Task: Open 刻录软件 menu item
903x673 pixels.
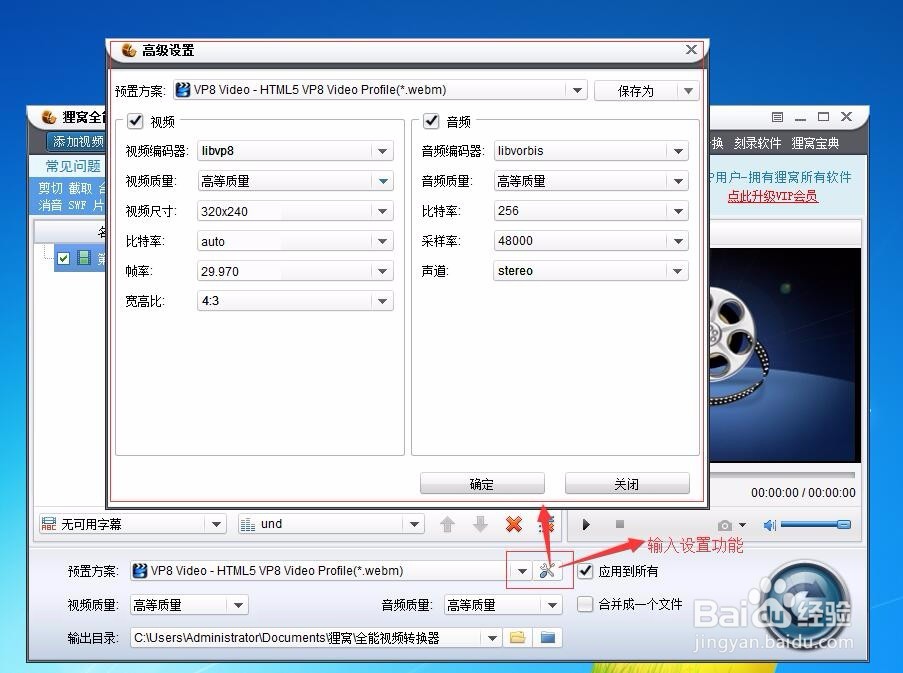Action: click(x=757, y=143)
